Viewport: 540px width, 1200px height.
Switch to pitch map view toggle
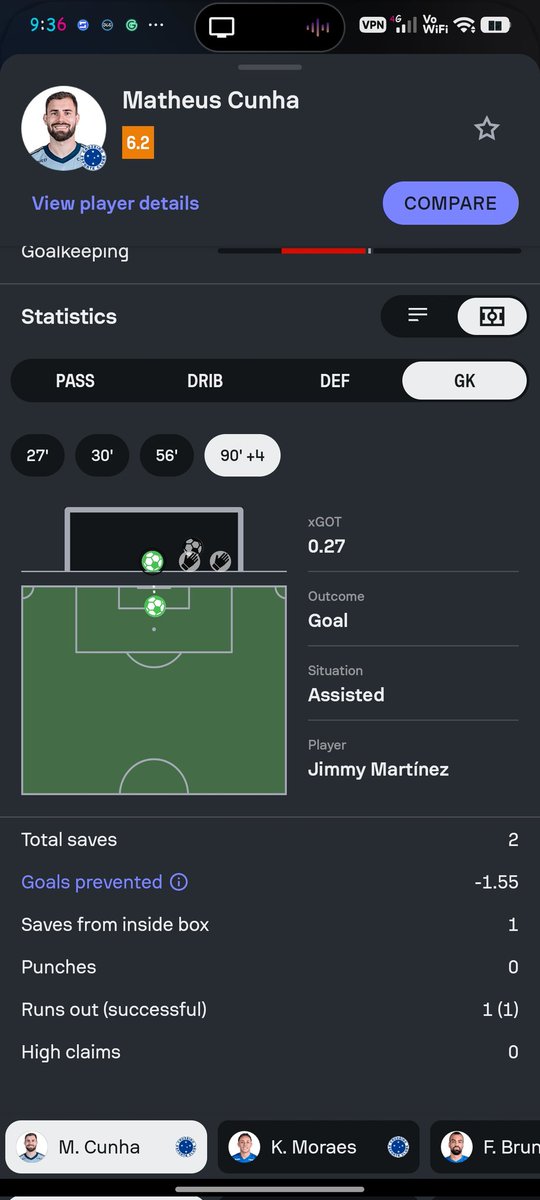click(x=492, y=316)
